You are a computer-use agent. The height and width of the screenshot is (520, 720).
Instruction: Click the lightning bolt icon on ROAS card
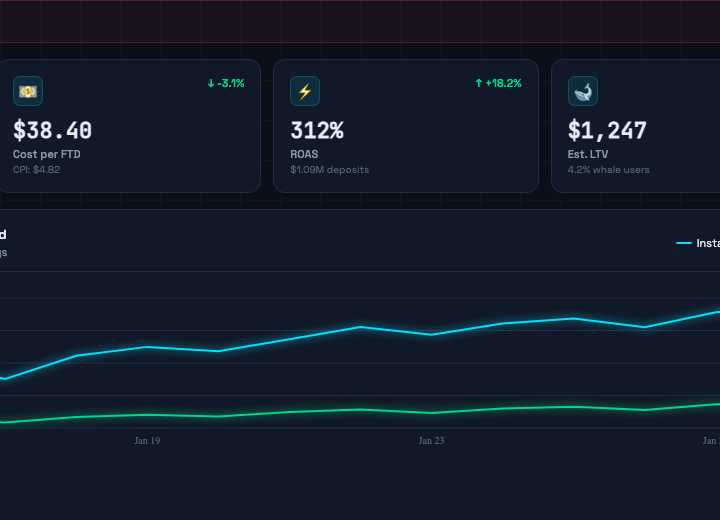(x=305, y=91)
